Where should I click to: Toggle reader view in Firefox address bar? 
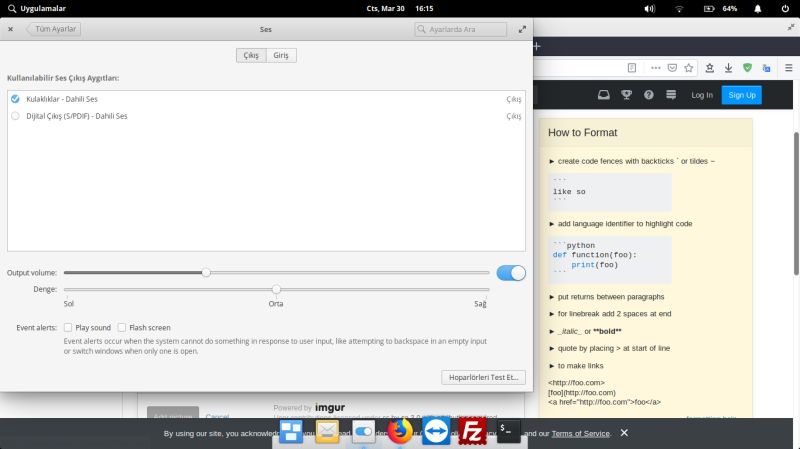pyautogui.click(x=632, y=68)
